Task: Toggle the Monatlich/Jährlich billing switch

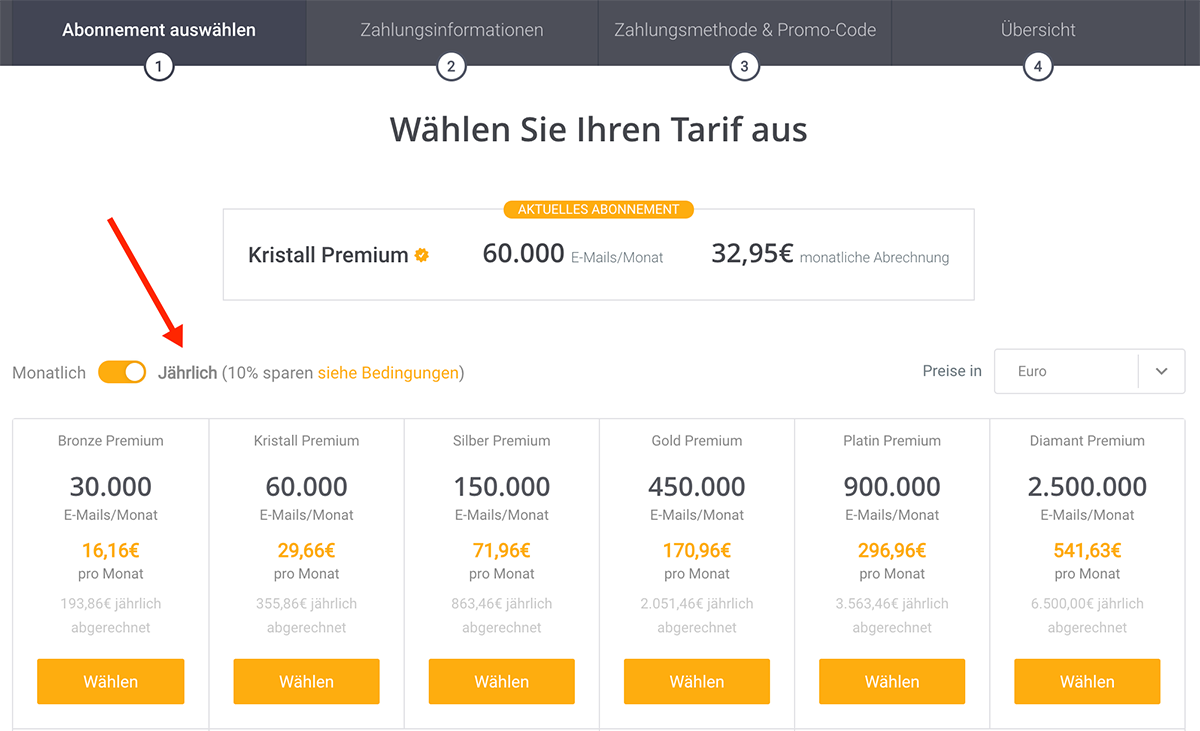Action: 122,373
